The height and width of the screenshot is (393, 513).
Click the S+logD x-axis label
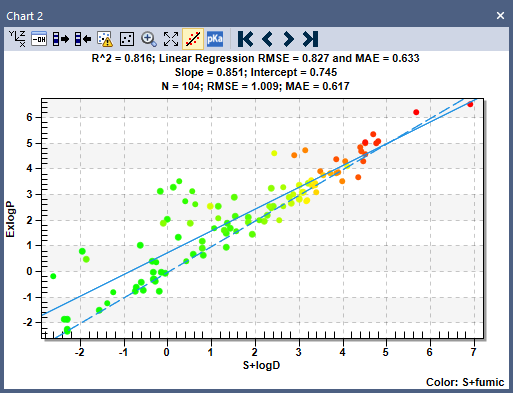pyautogui.click(x=261, y=365)
